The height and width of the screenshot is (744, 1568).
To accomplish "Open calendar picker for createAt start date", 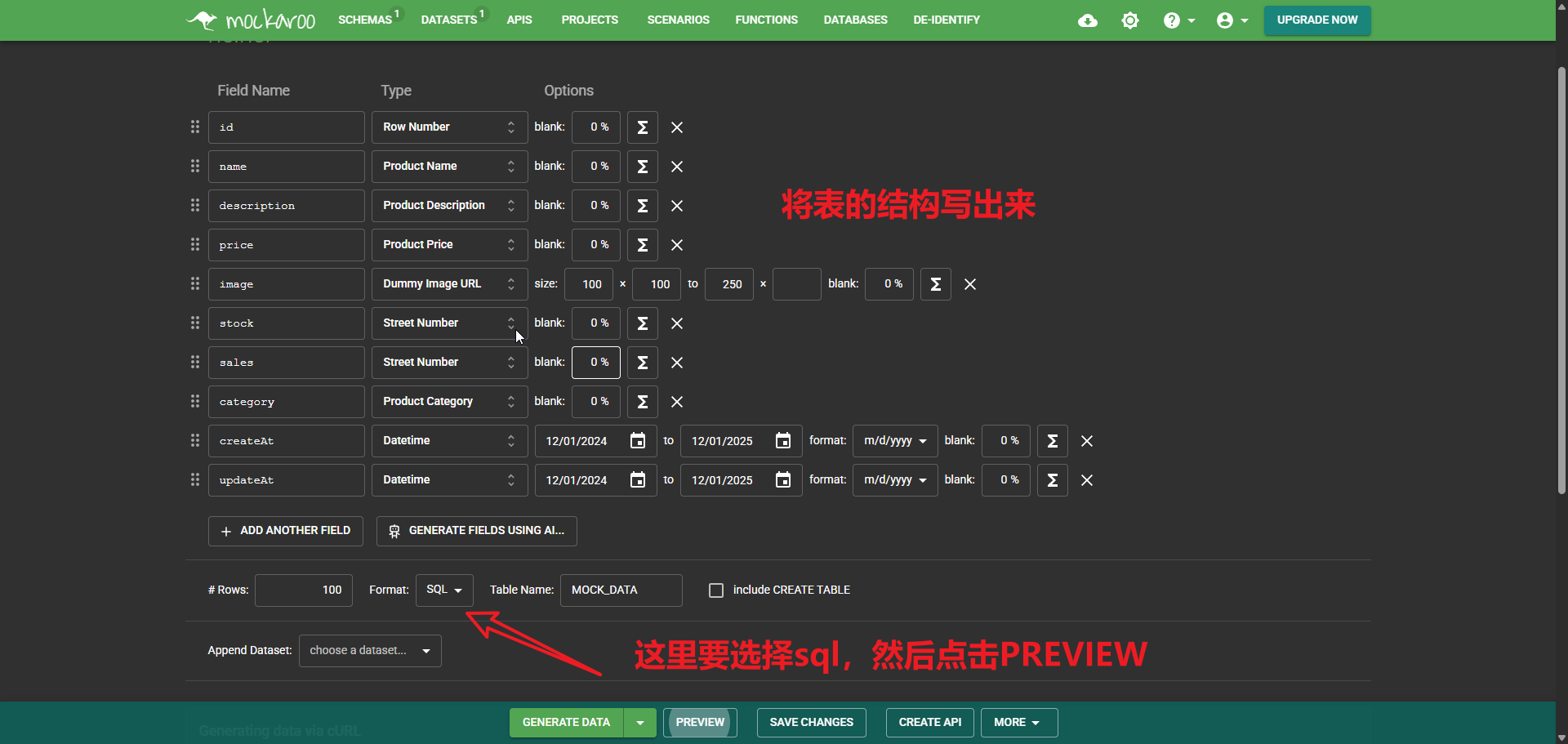I will point(638,441).
